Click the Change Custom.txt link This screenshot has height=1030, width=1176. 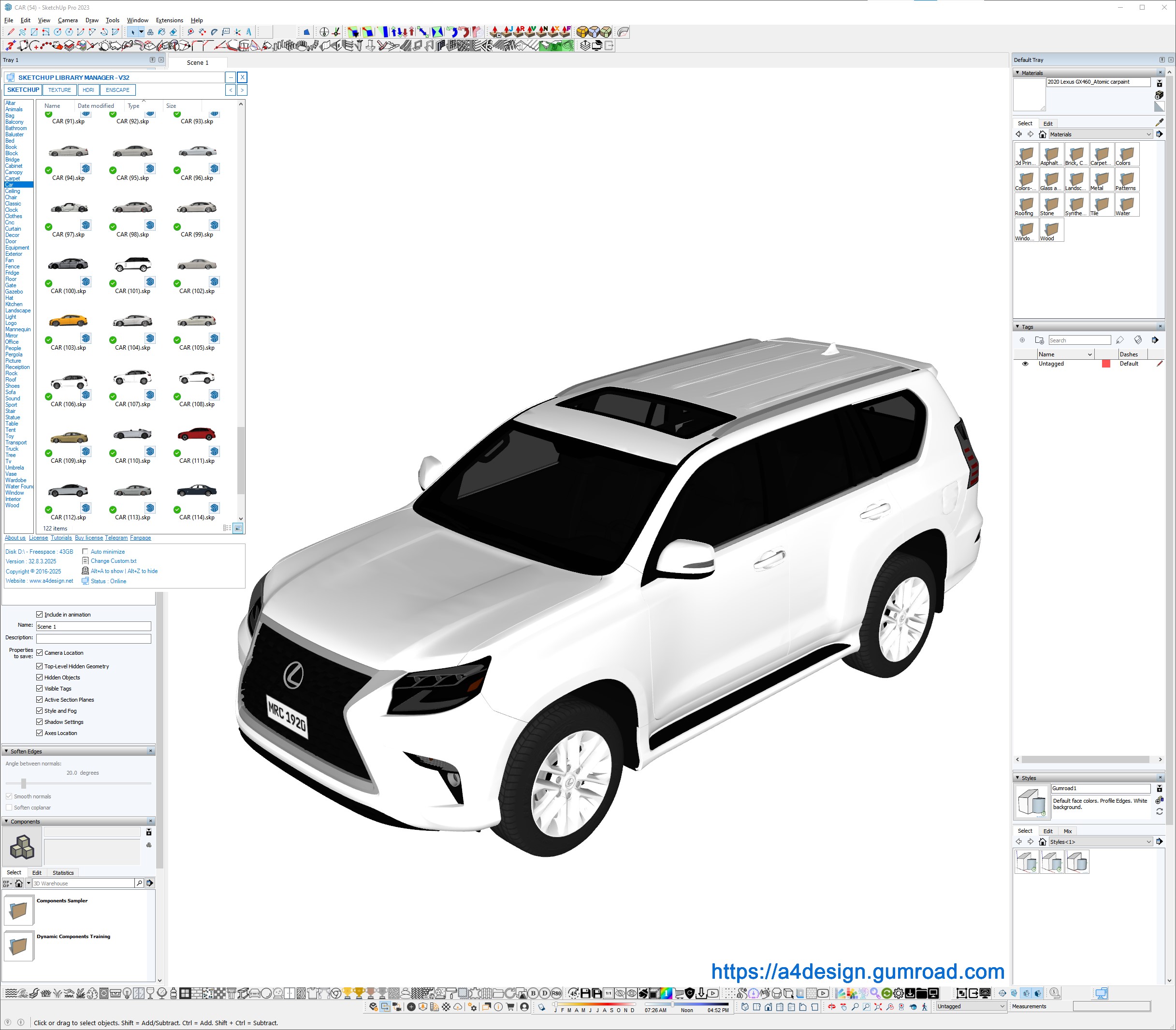click(113, 561)
